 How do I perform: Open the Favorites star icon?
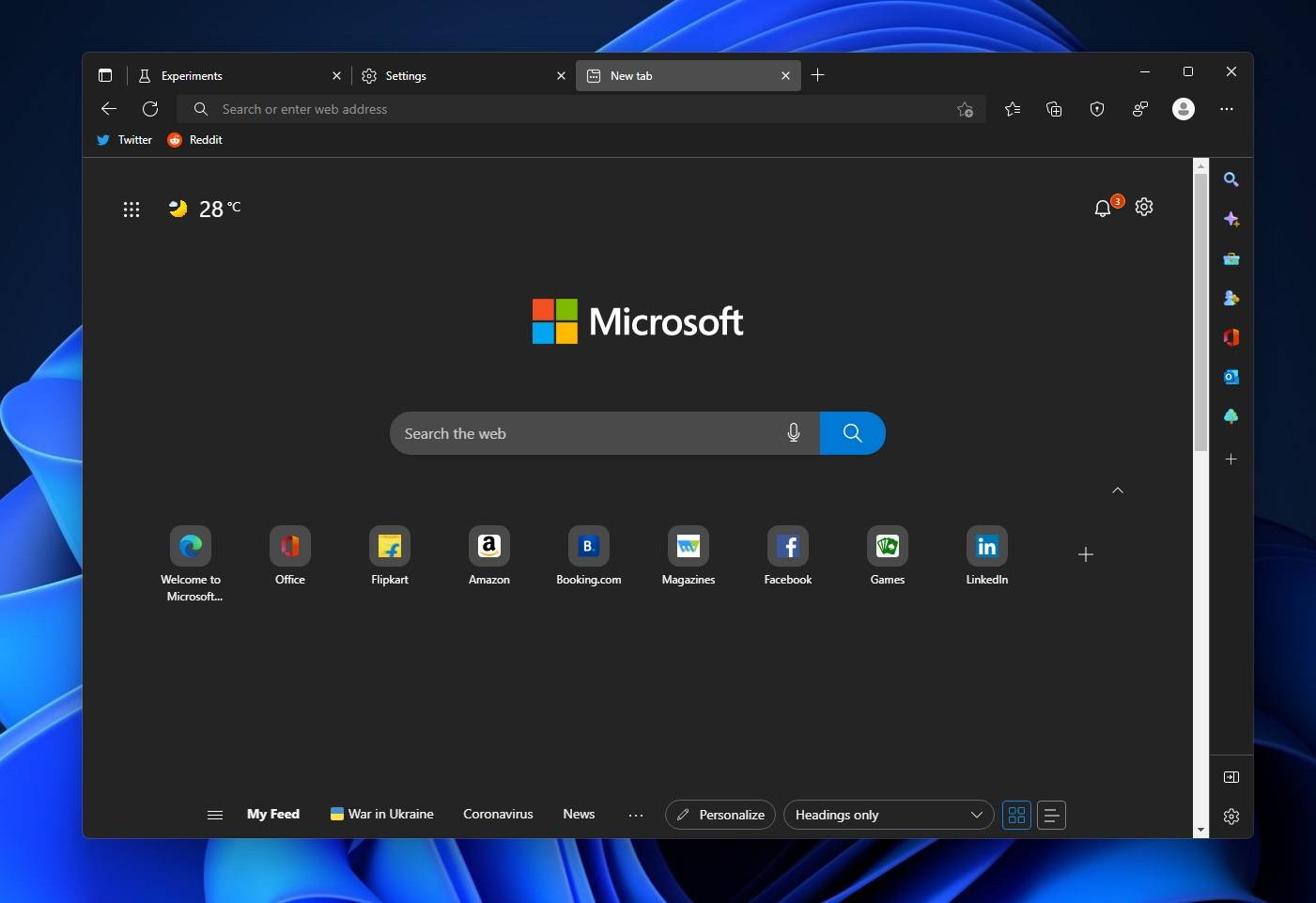pos(1013,109)
